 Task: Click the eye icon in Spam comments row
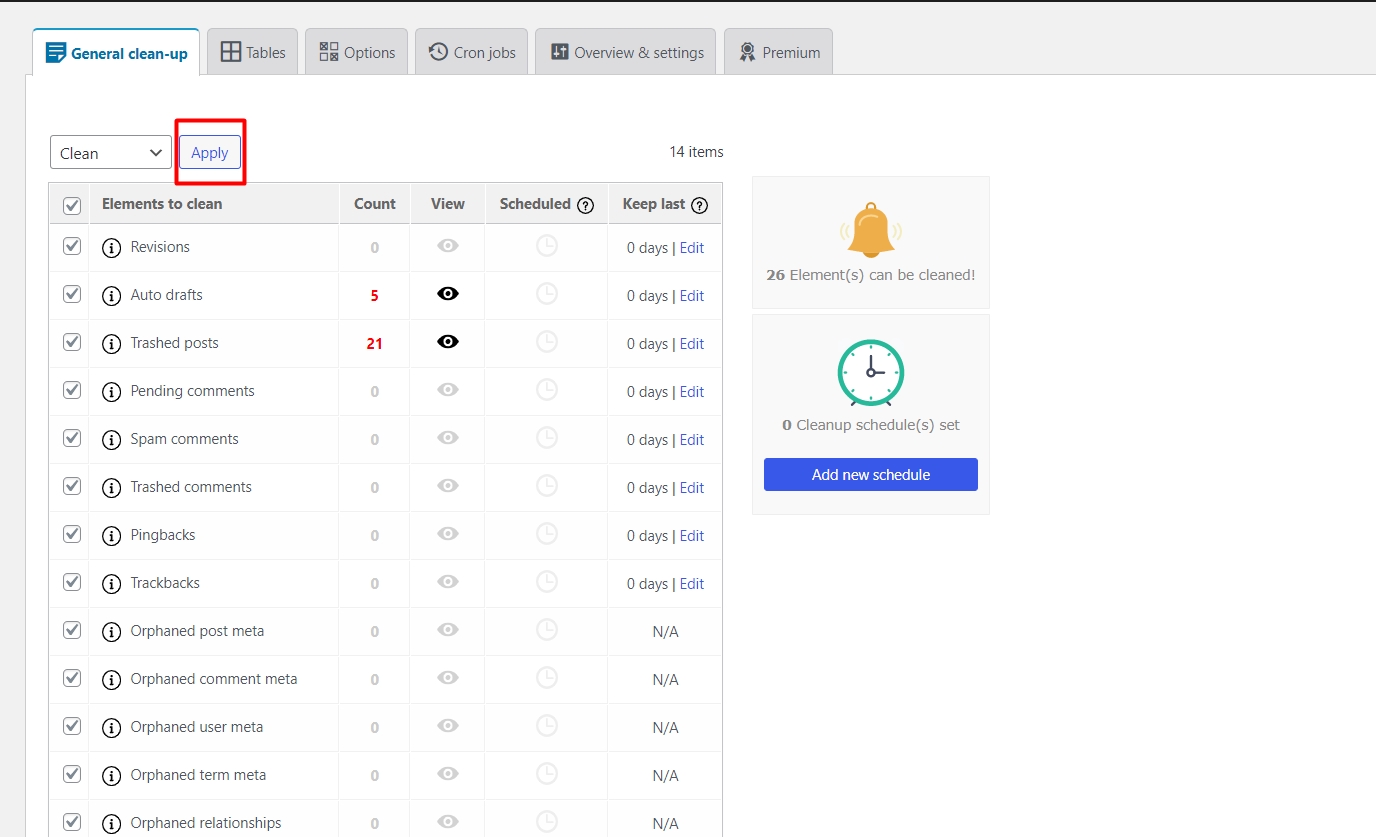448,438
